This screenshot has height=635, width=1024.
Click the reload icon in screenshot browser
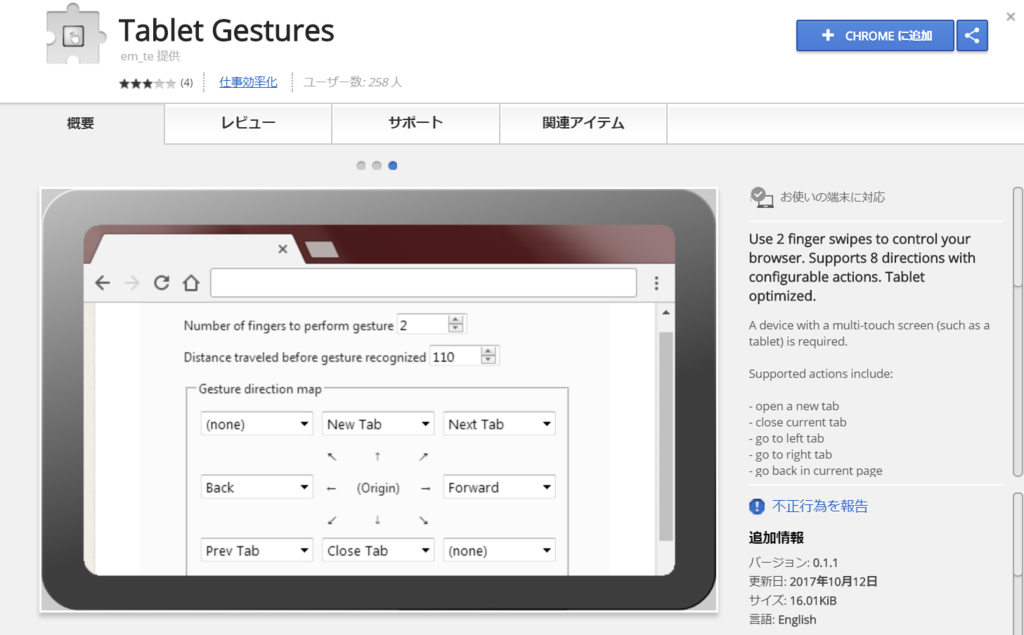tap(161, 282)
